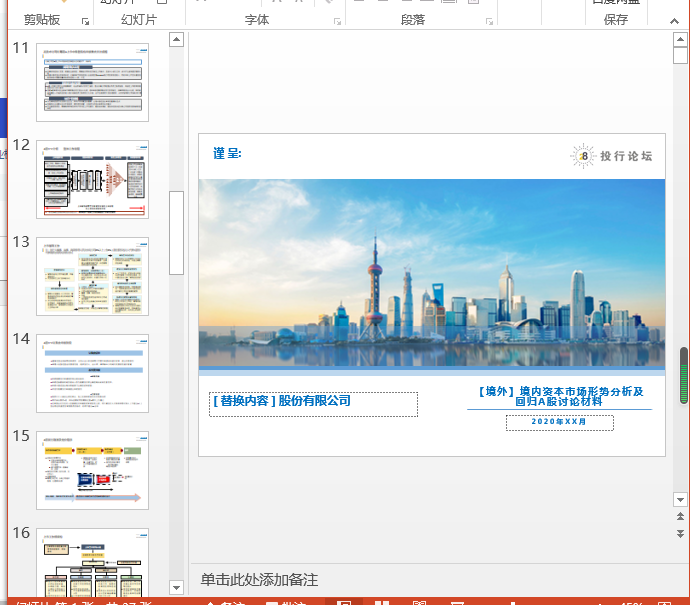Select the 投行论坛 logo on the slide

point(611,156)
